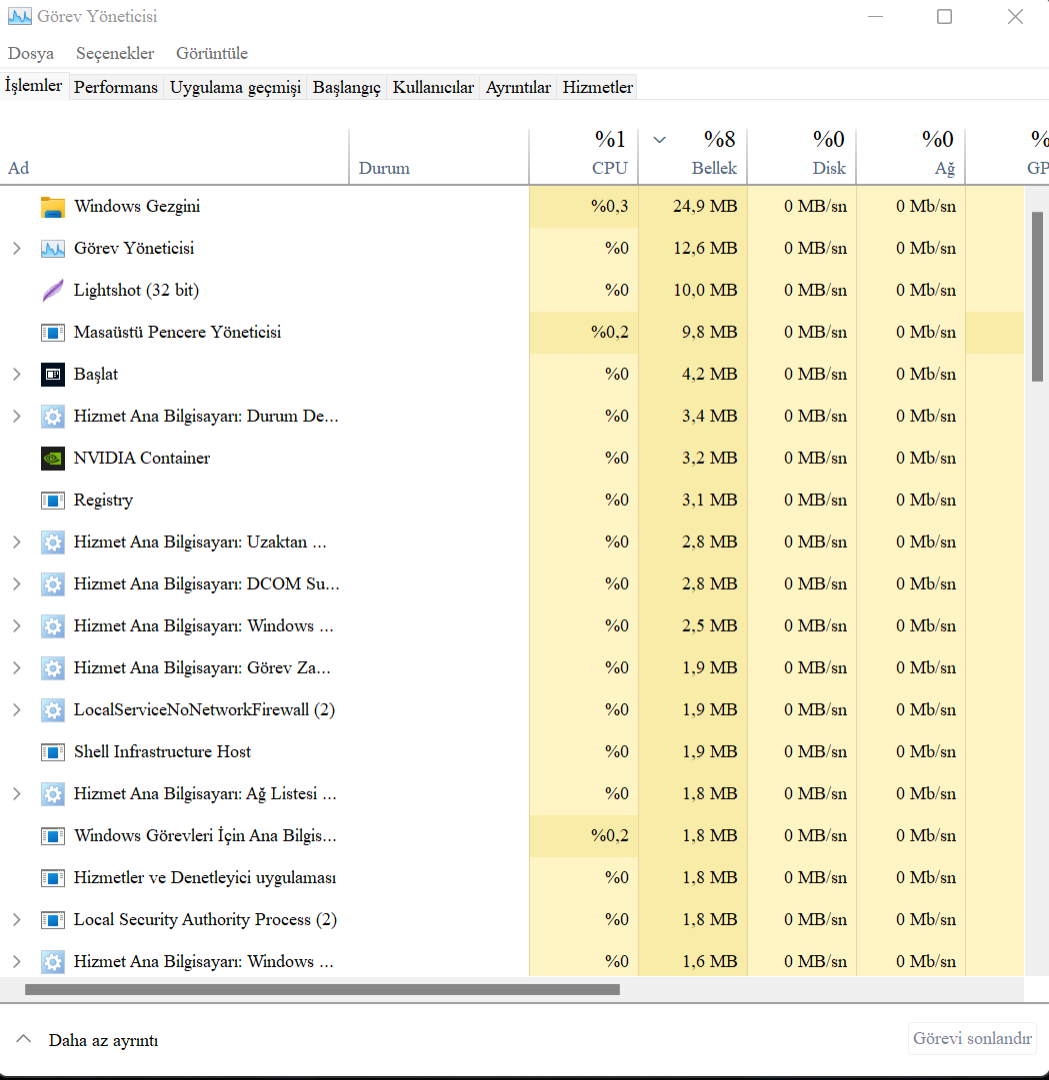Click the 24,9 MB memory value

pyautogui.click(x=705, y=207)
